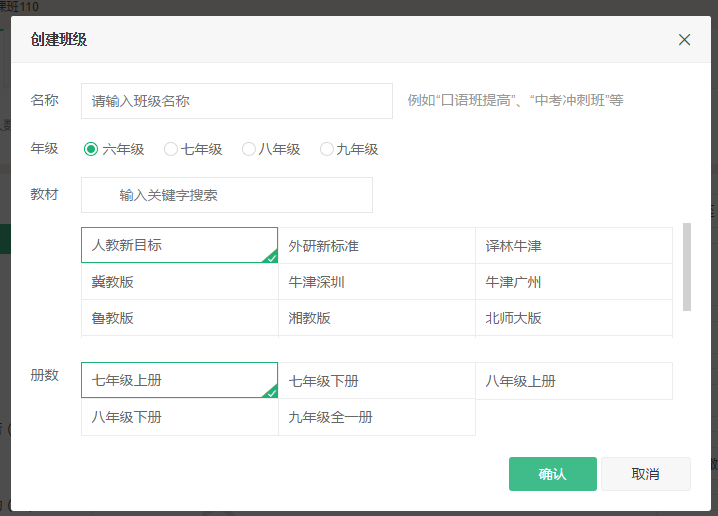Confirm with the green 确认 button
This screenshot has height=516, width=718.
(553, 474)
